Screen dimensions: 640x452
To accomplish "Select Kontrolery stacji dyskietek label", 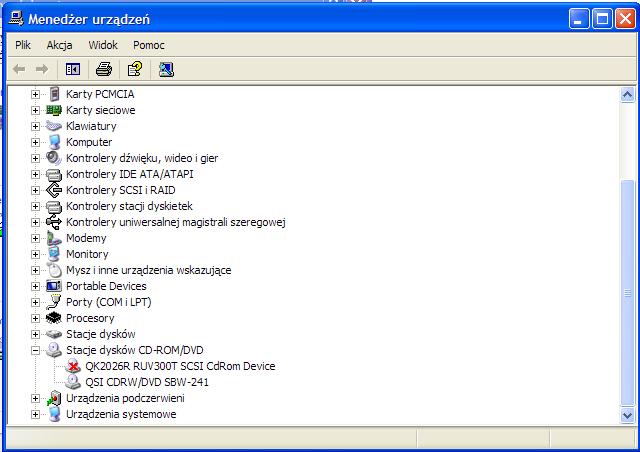I will tap(129, 206).
